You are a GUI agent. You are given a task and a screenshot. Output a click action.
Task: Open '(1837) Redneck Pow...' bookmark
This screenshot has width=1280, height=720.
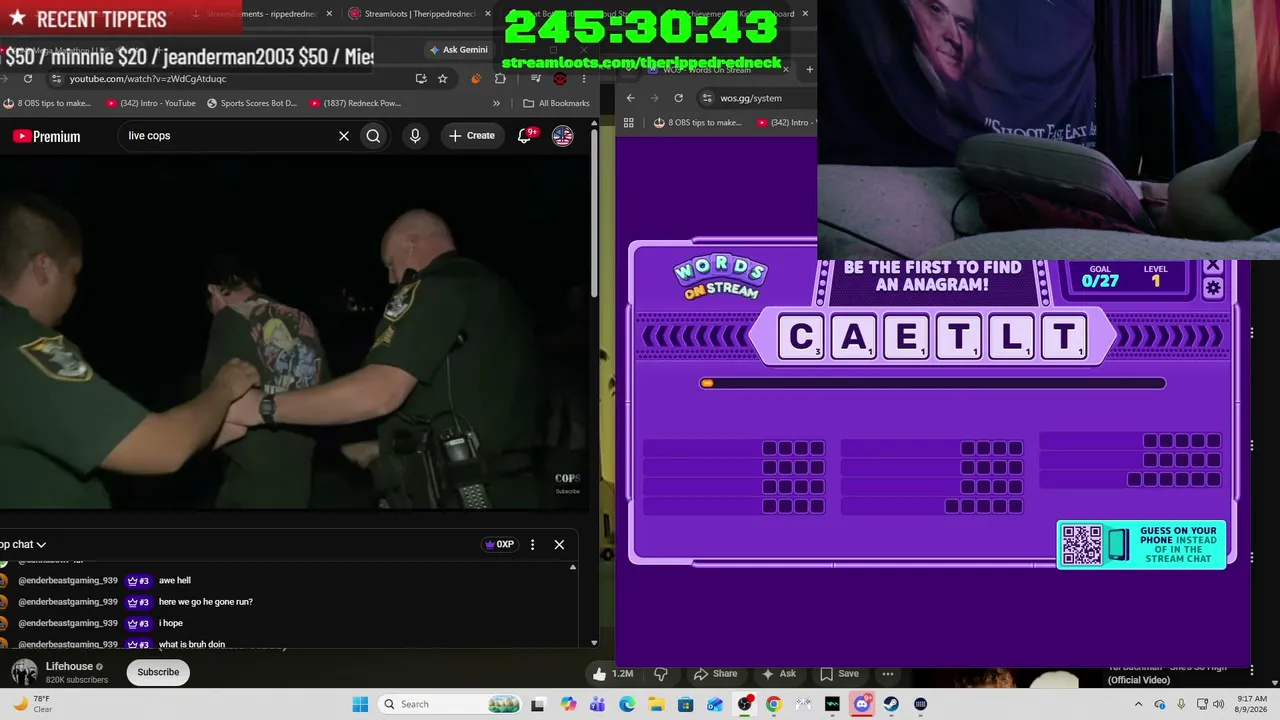(355, 103)
